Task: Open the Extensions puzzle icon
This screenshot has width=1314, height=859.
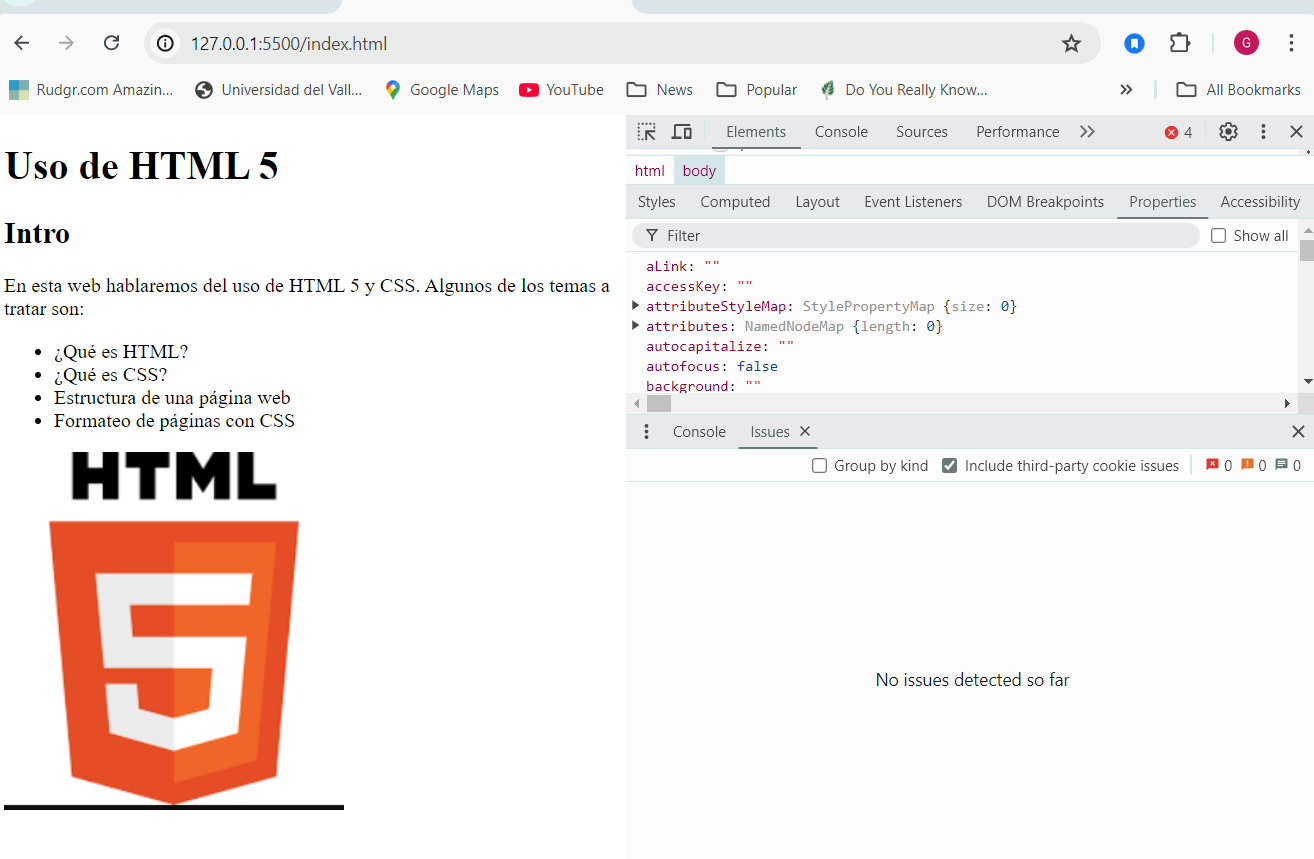Action: 1180,43
